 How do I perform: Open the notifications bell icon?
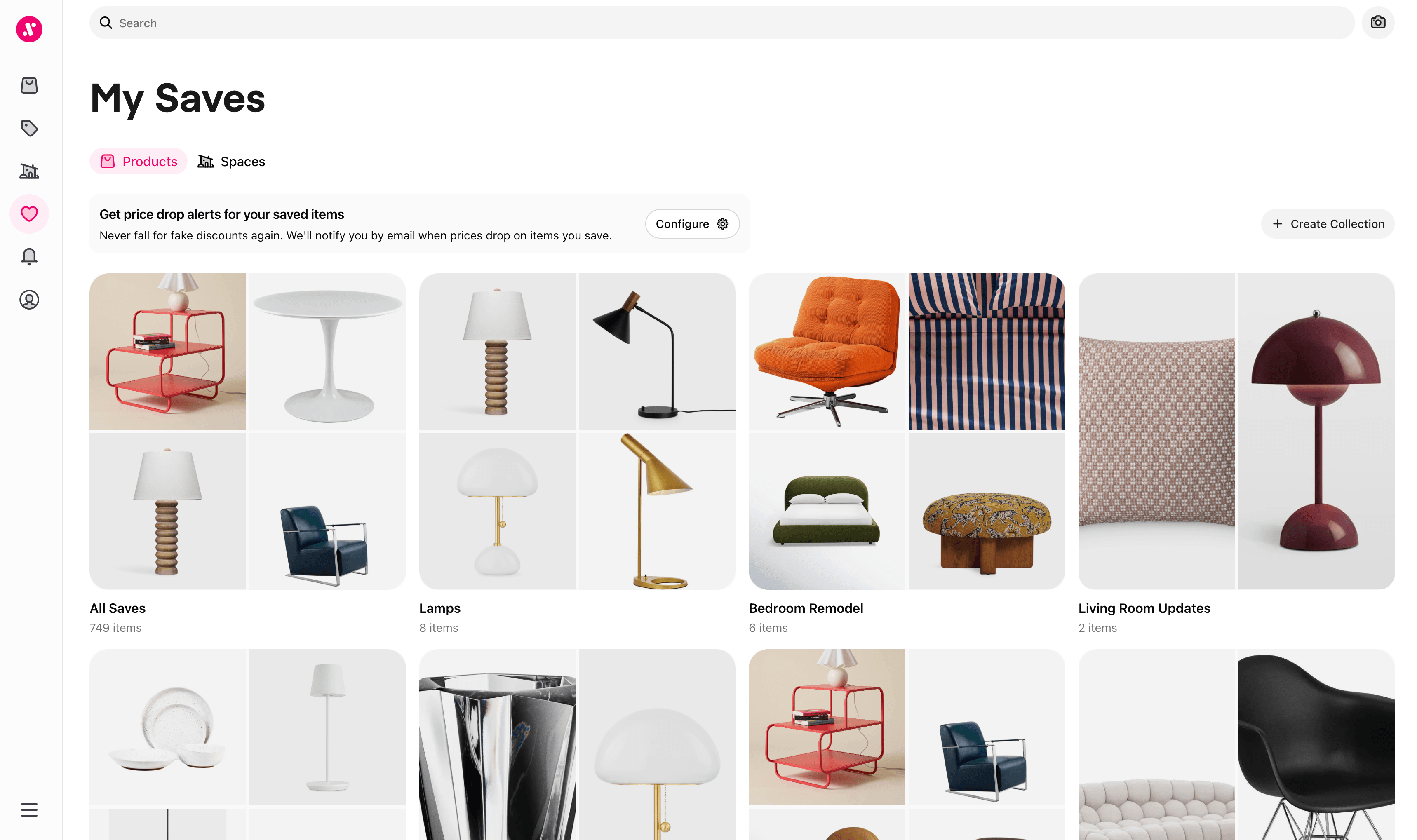[29, 256]
